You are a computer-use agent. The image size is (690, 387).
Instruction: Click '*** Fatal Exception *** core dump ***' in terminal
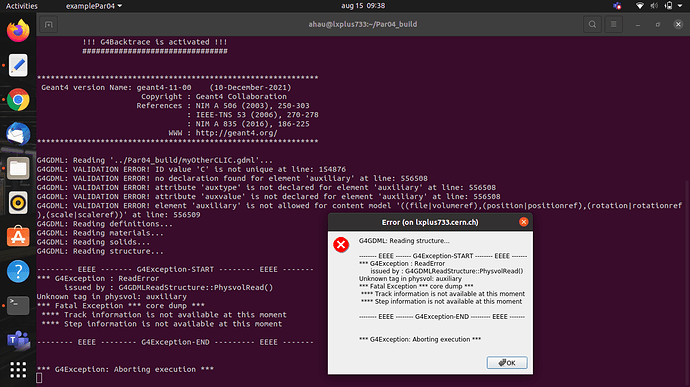click(121, 306)
